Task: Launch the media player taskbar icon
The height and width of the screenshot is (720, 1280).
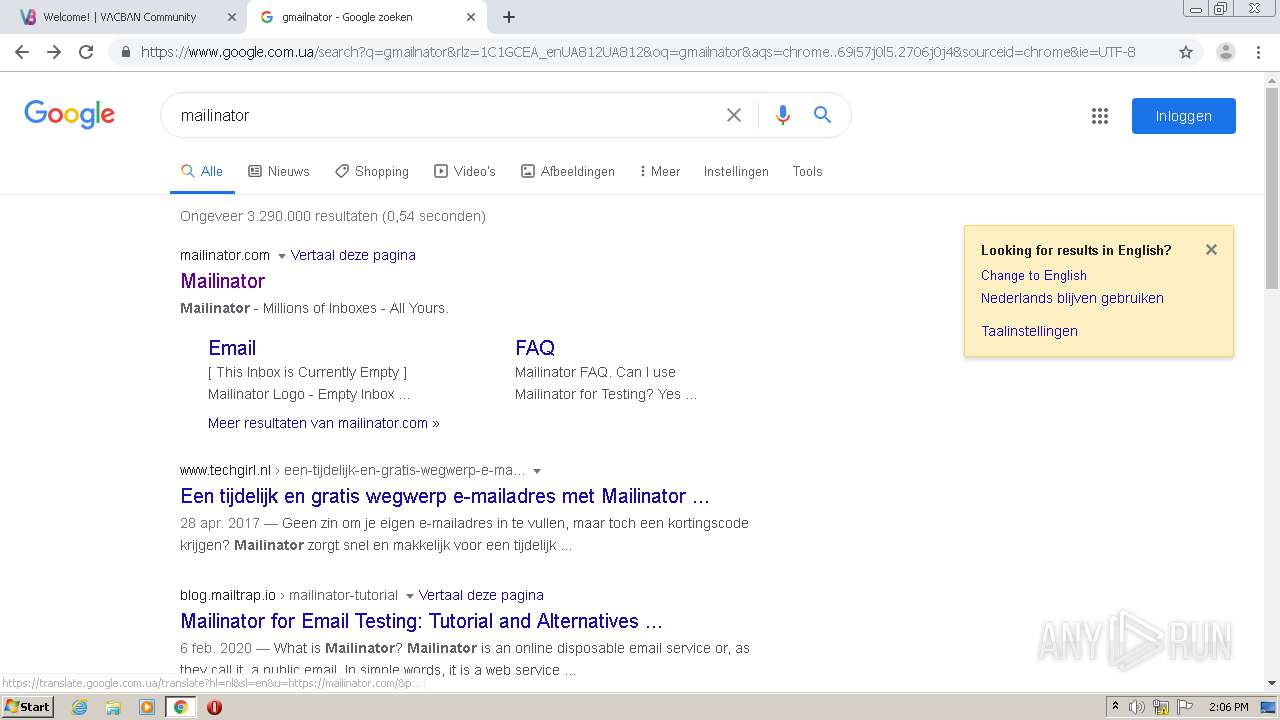Action: [x=147, y=707]
